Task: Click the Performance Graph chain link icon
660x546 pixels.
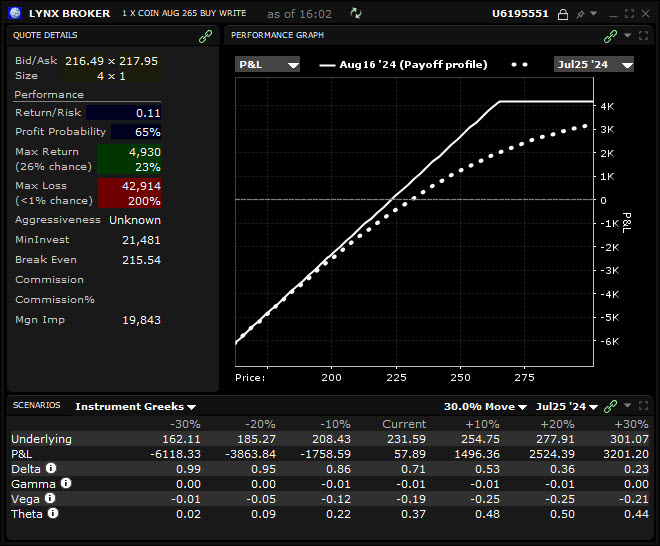Action: point(610,36)
